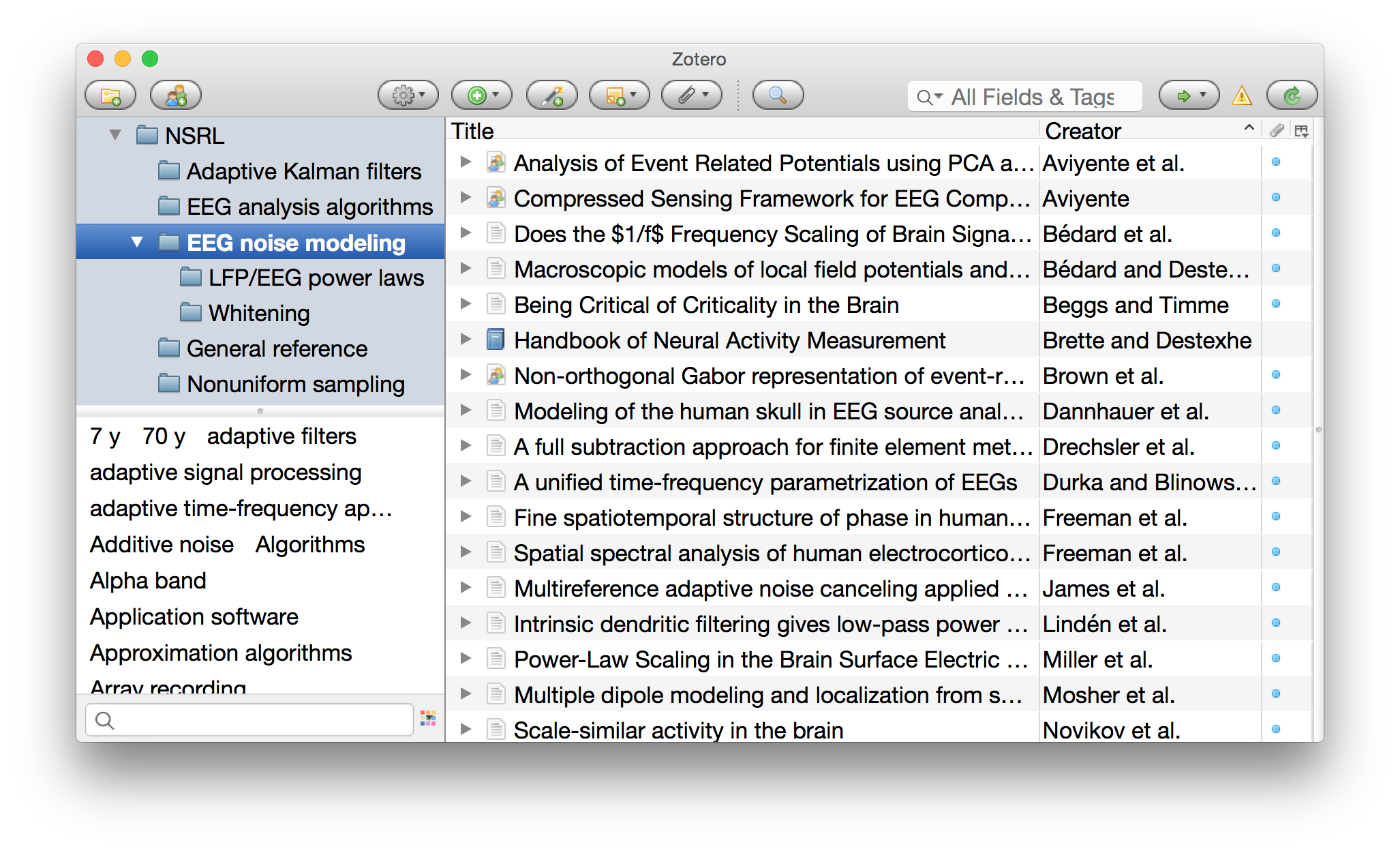Expand the Scale-similar activity in the brain row
This screenshot has height=851, width=1400.
466,730
